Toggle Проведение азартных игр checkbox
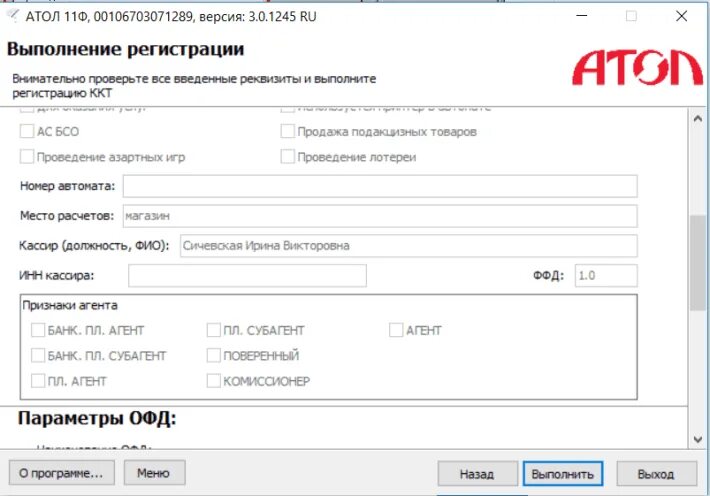The image size is (710, 496). [27, 157]
